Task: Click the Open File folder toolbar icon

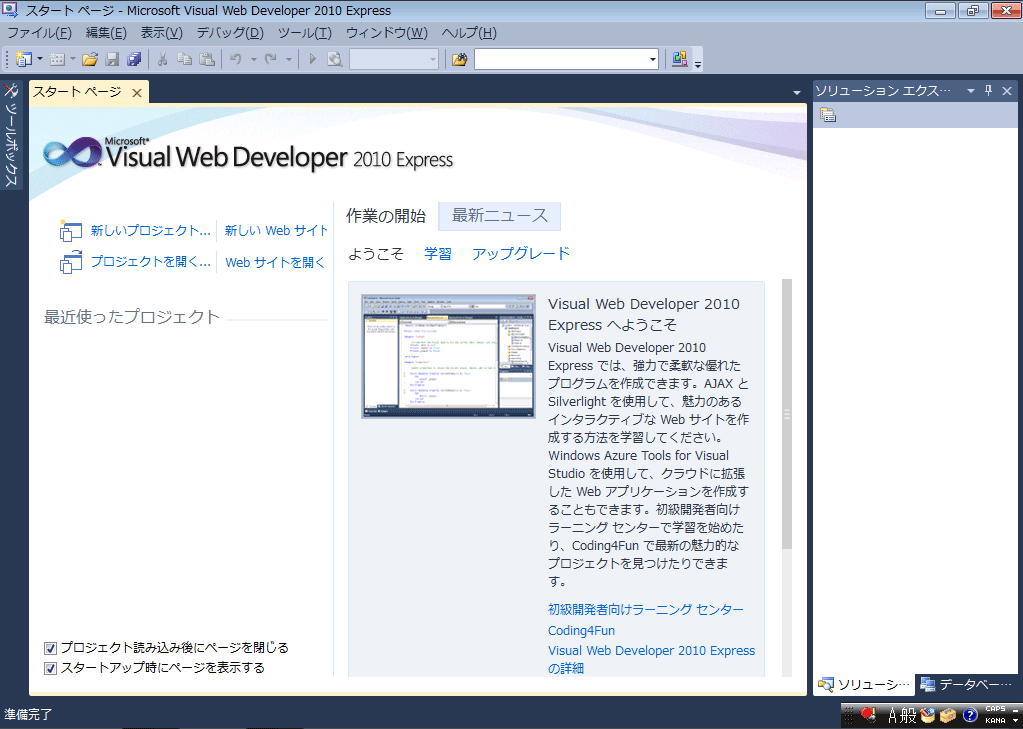Action: coord(90,59)
